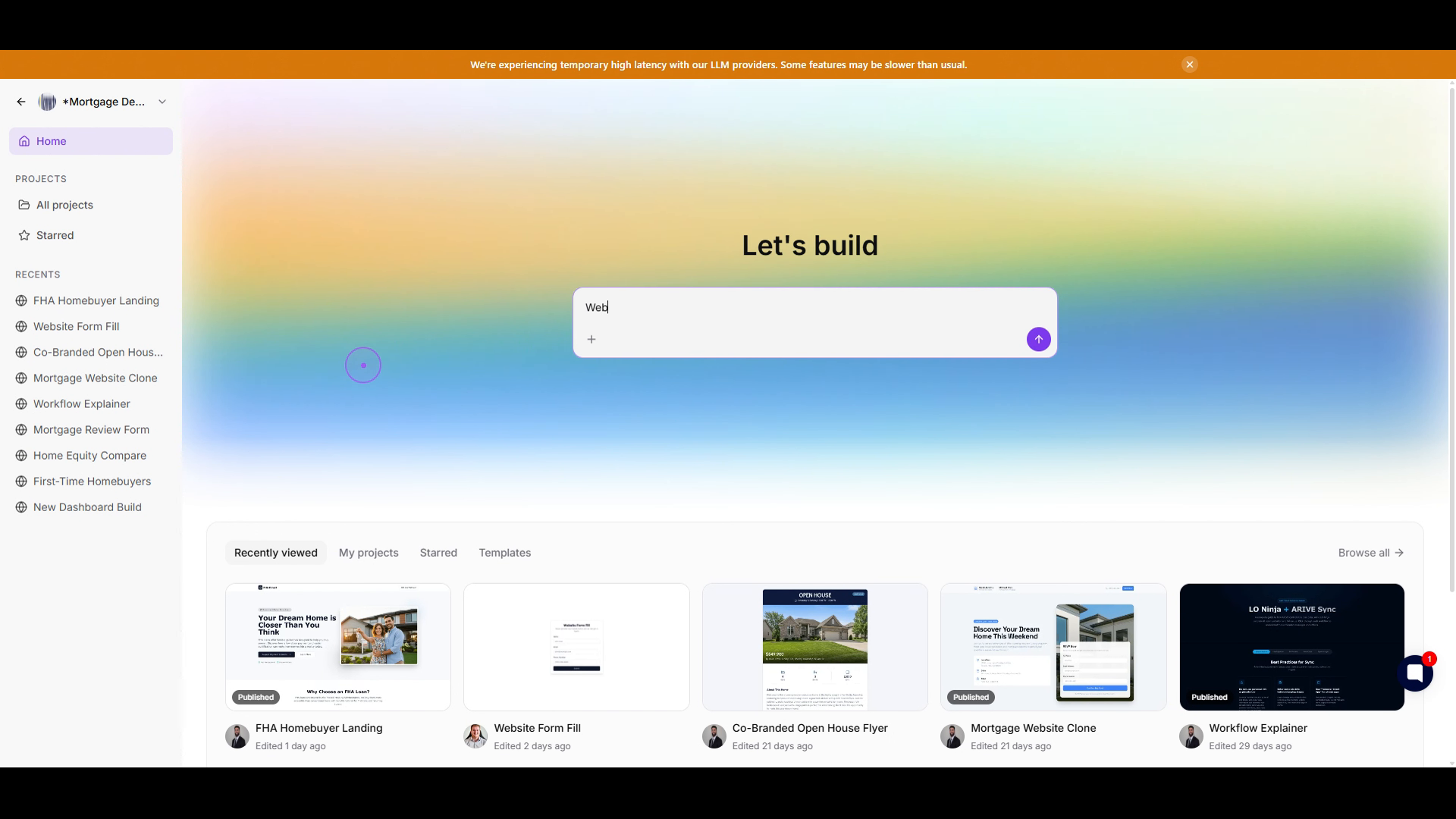Open Mortgage Review Form recent project
Viewport: 1456px width, 819px height.
pyautogui.click(x=91, y=429)
